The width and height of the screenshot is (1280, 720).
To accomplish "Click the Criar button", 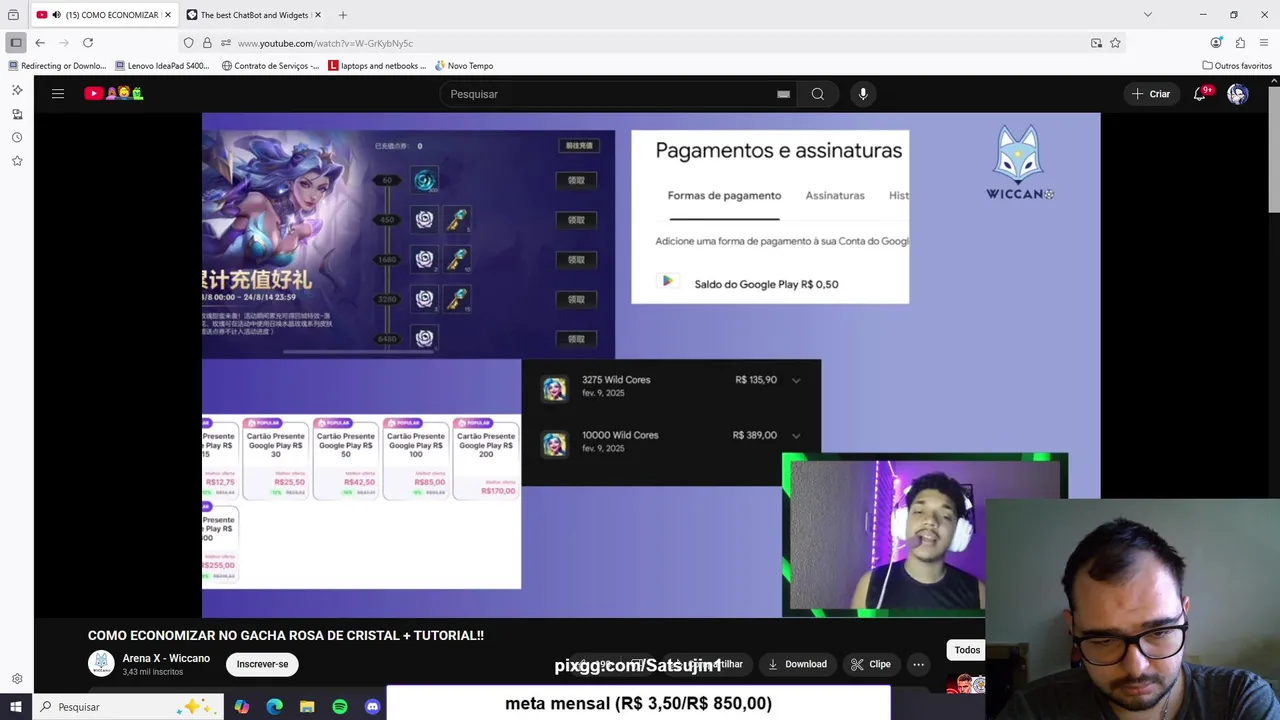I will point(1150,94).
